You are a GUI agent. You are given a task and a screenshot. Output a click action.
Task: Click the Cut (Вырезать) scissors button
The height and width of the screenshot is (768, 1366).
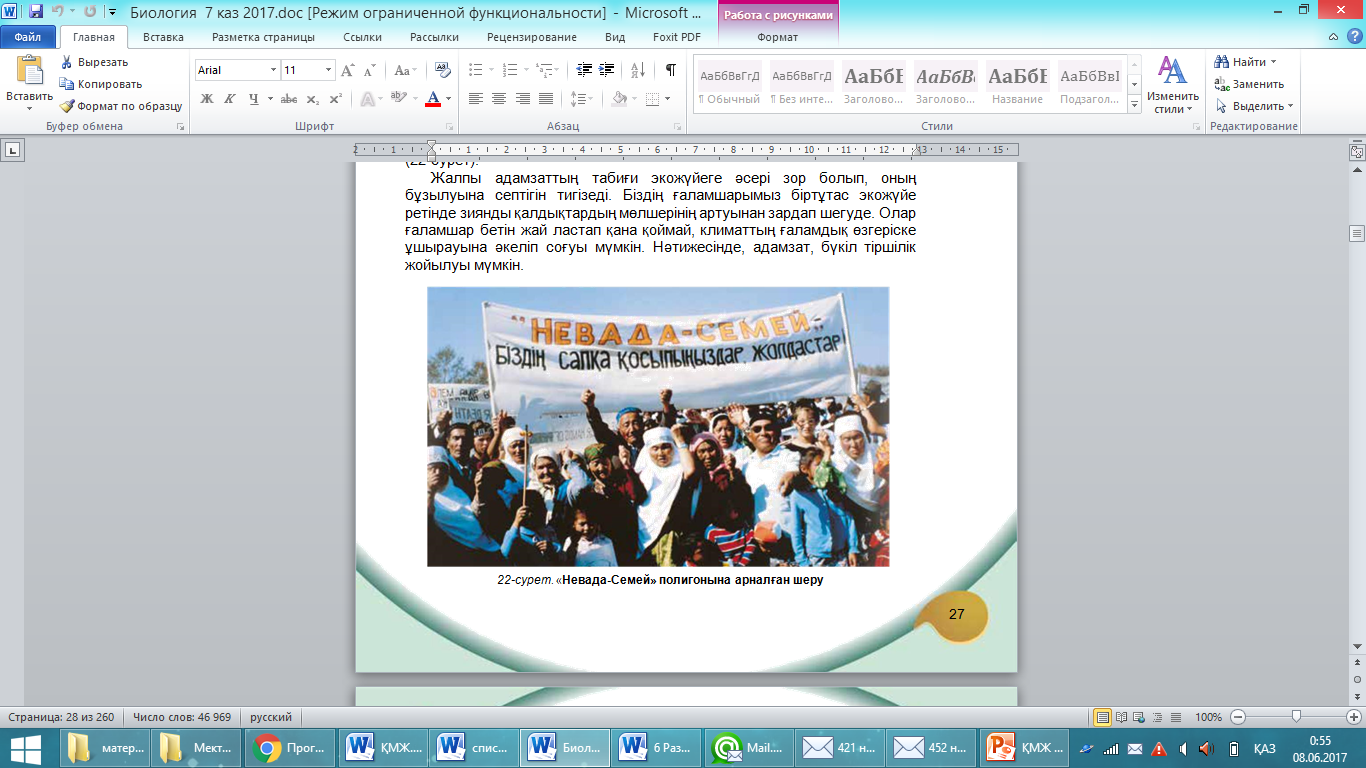[x=93, y=62]
